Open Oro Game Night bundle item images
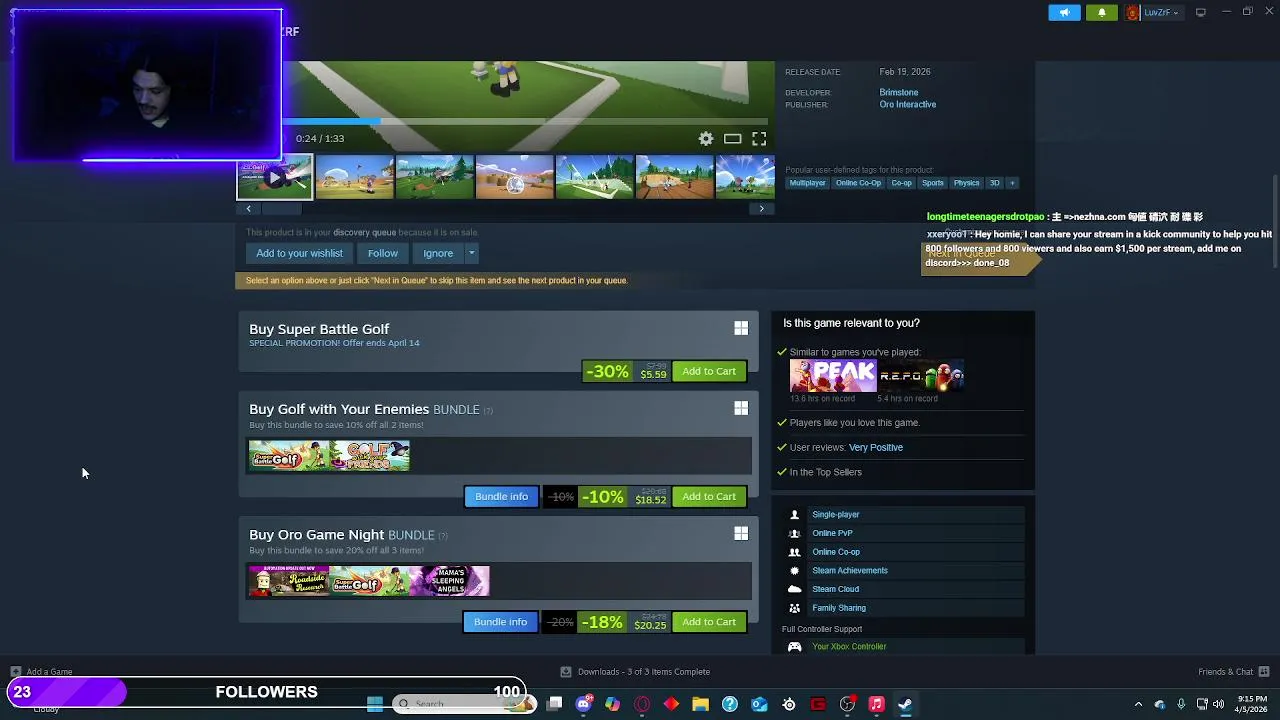The height and width of the screenshot is (720, 1280). [369, 581]
